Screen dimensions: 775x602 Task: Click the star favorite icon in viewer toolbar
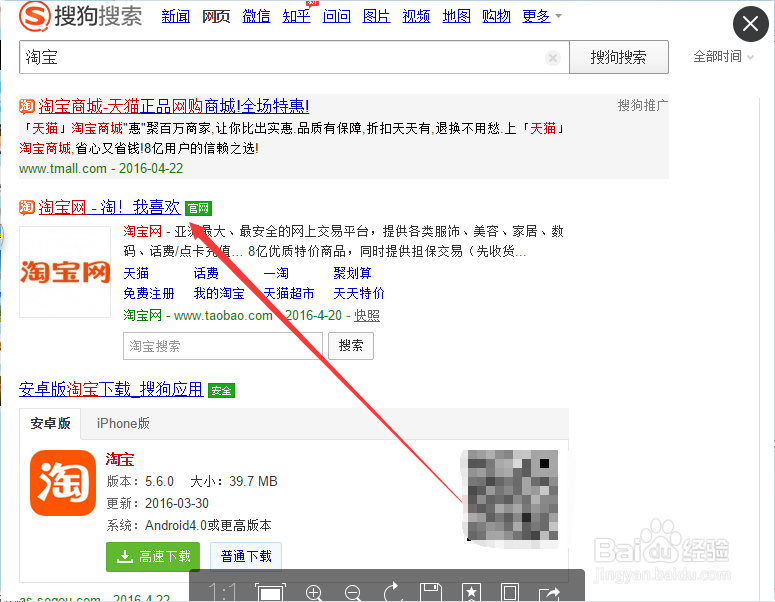[471, 592]
